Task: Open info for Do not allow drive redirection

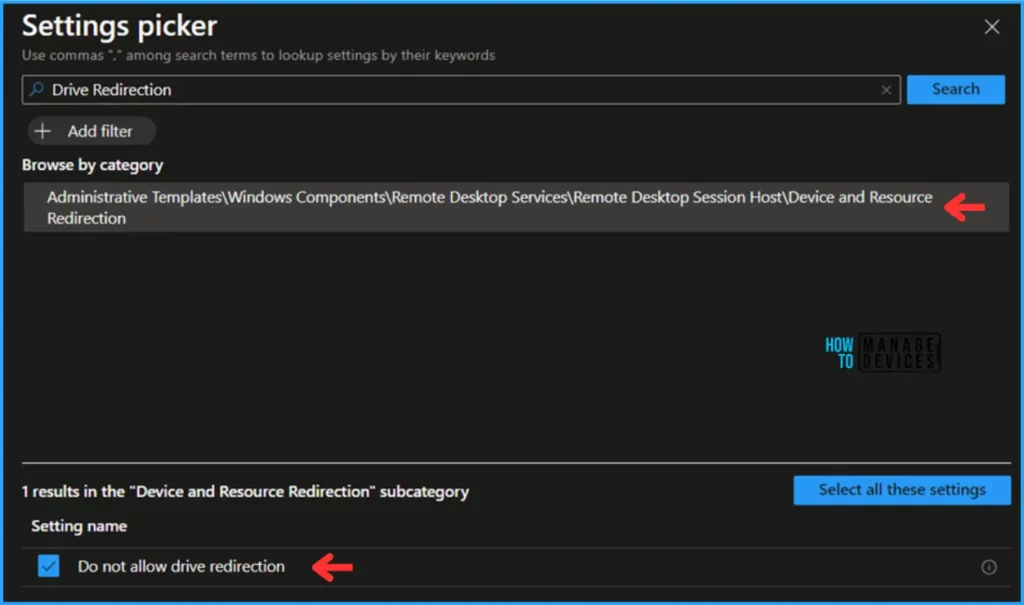Action: 989,567
